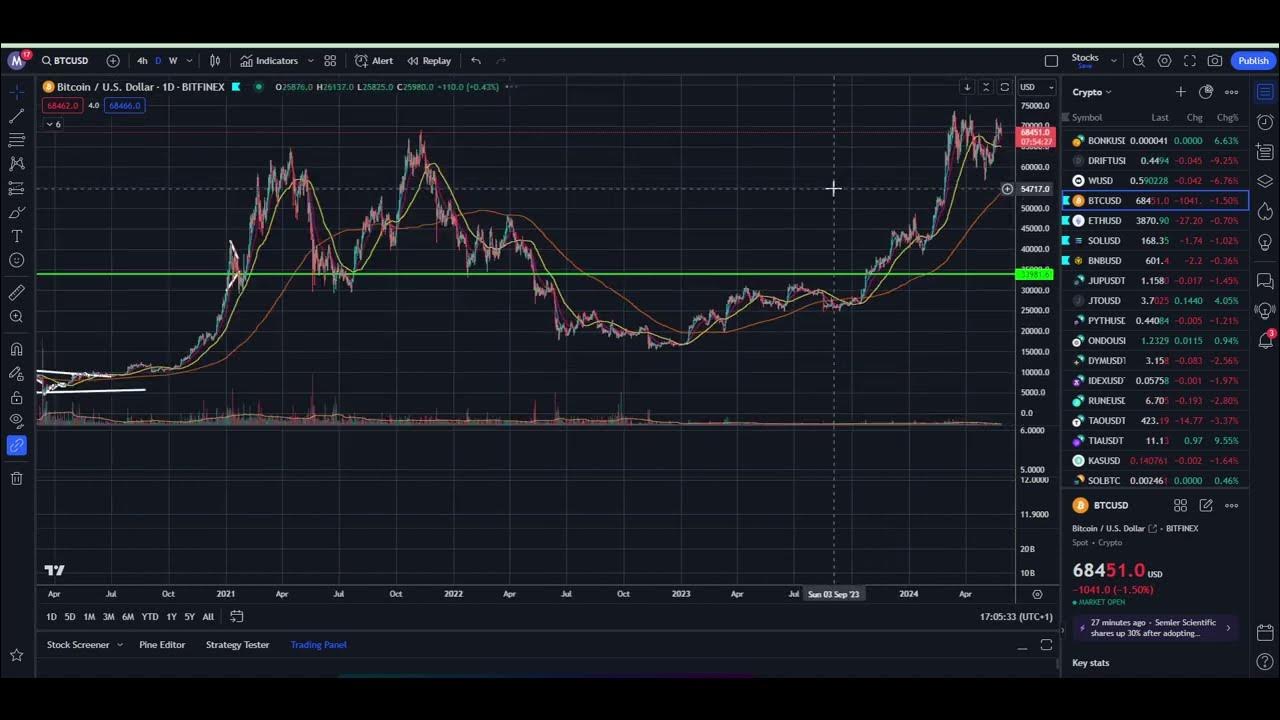Image resolution: width=1280 pixels, height=720 pixels.
Task: Collapse the indicator legend showing 6
Action: click(53, 124)
